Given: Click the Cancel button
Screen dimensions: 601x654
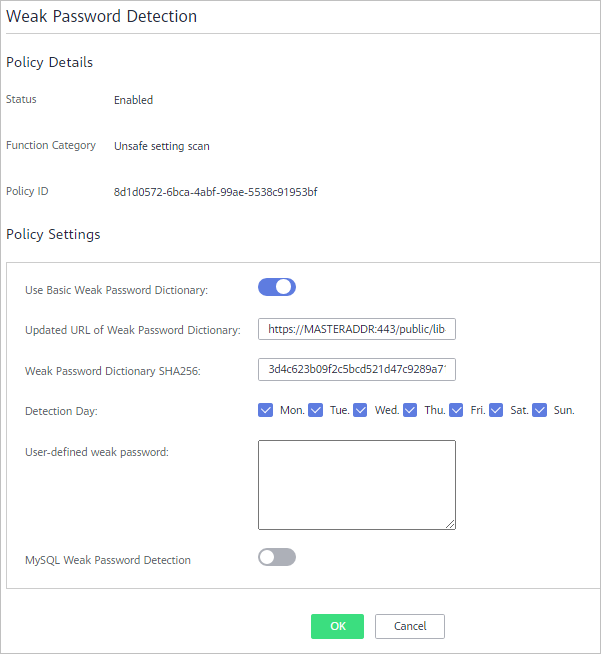Looking at the screenshot, I should click(410, 626).
